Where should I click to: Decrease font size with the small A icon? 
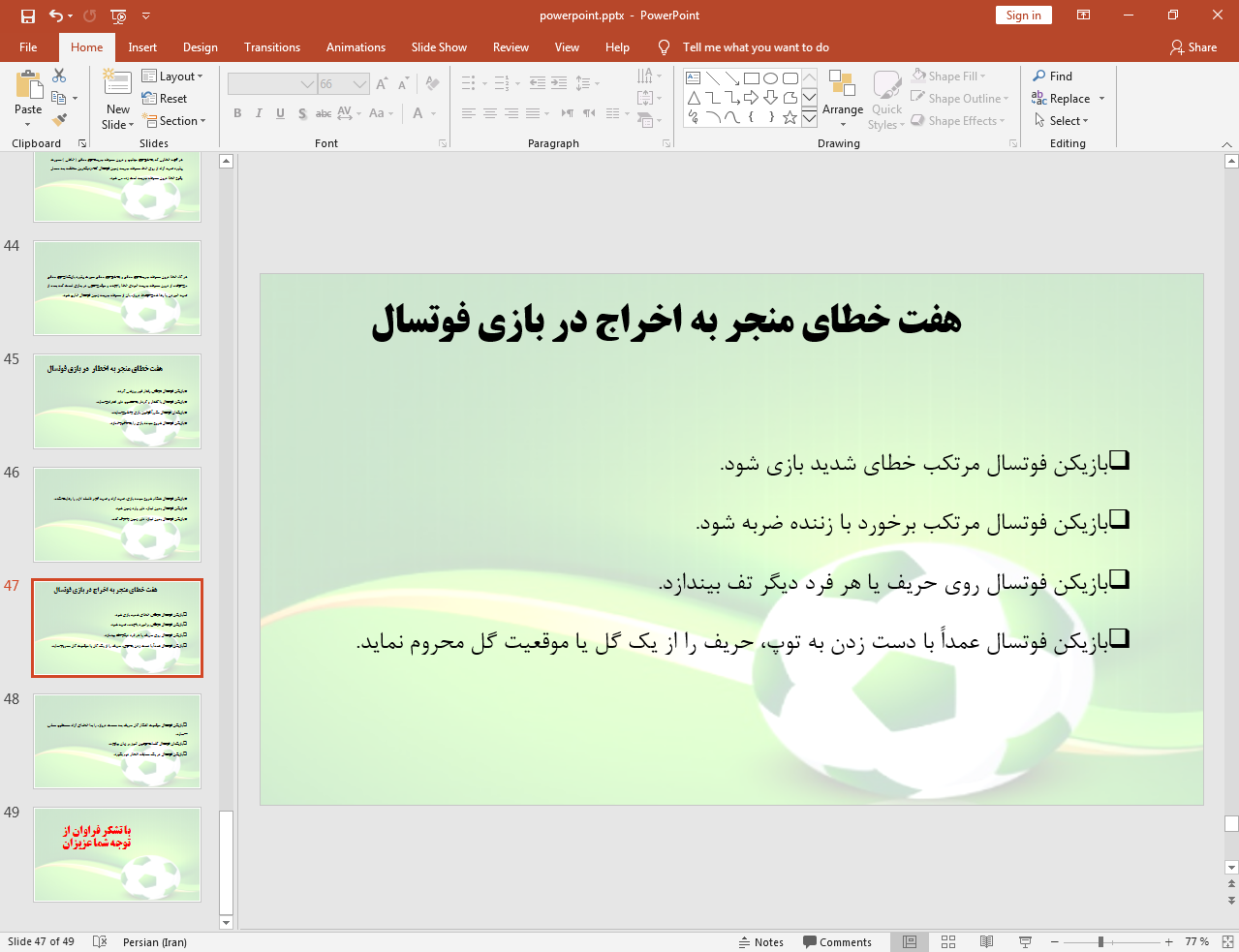405,84
